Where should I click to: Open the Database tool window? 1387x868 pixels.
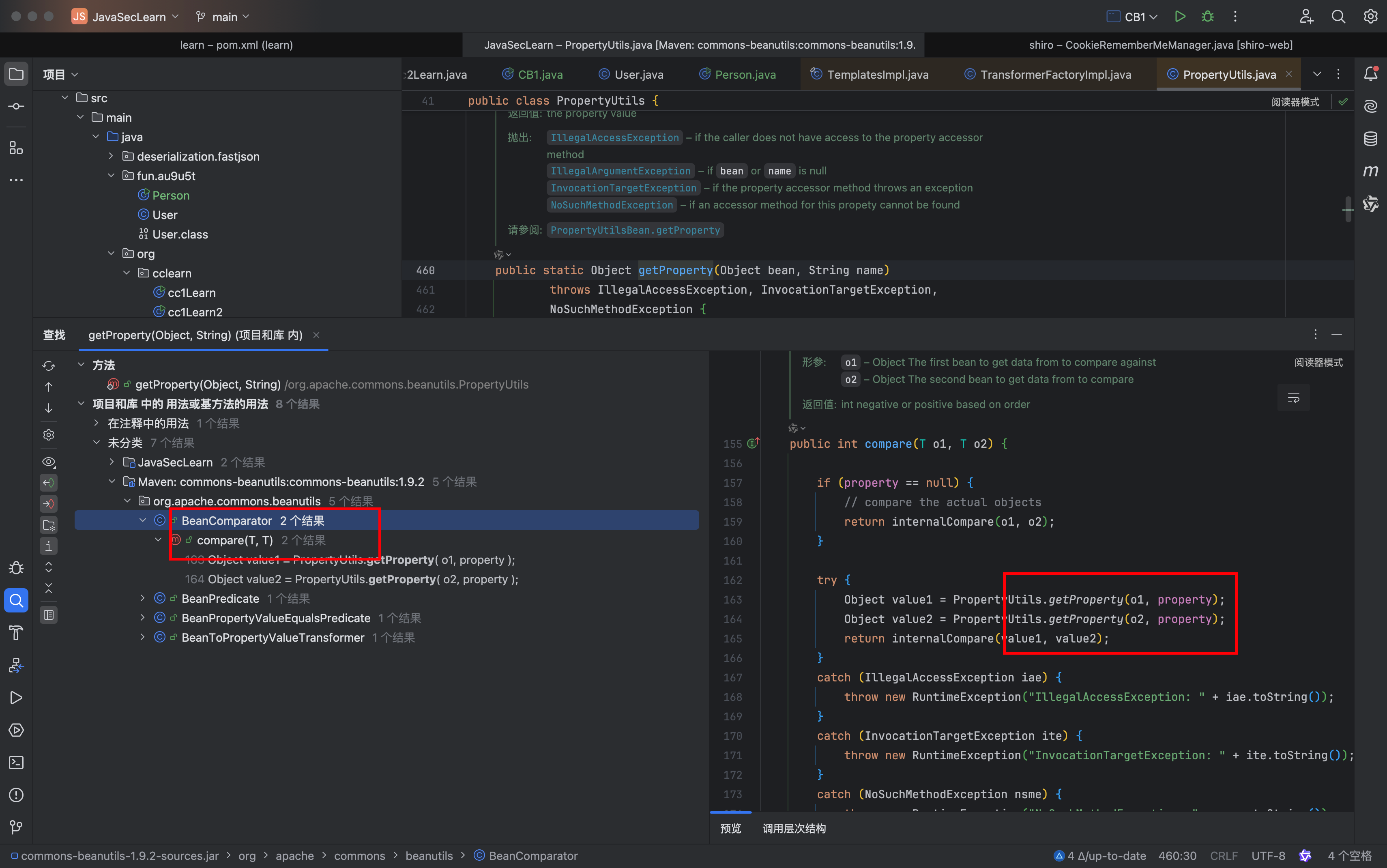click(x=1370, y=139)
